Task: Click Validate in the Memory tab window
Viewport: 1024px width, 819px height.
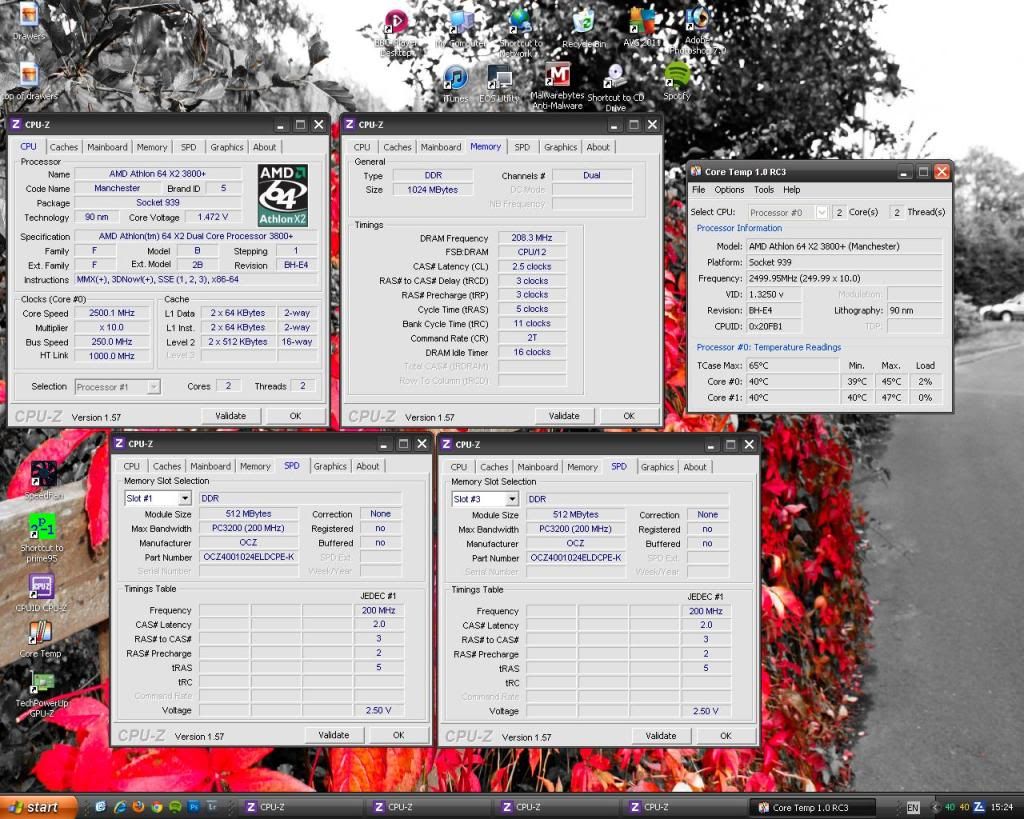Action: tap(564, 416)
